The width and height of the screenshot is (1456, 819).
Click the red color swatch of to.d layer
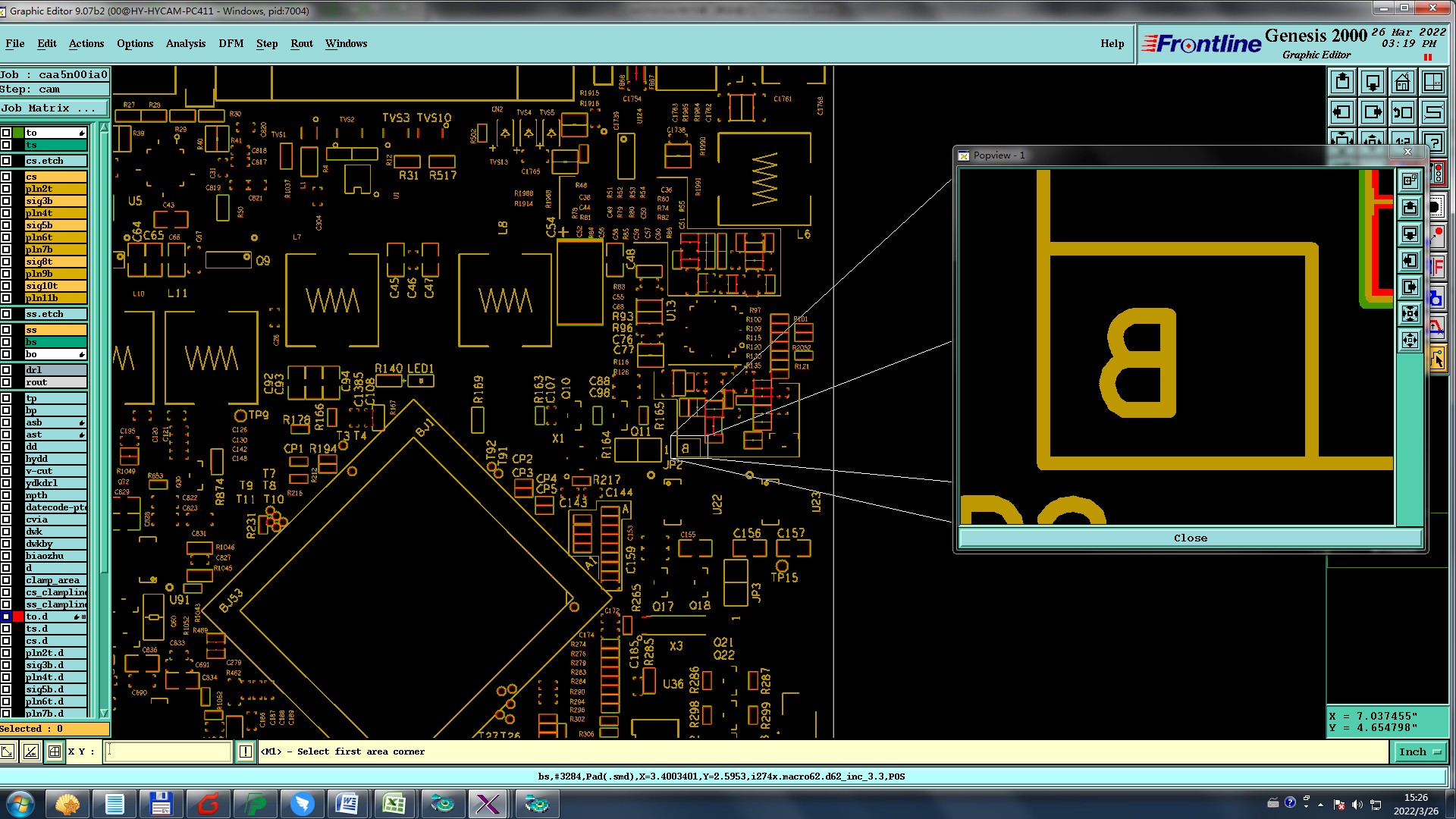18,617
